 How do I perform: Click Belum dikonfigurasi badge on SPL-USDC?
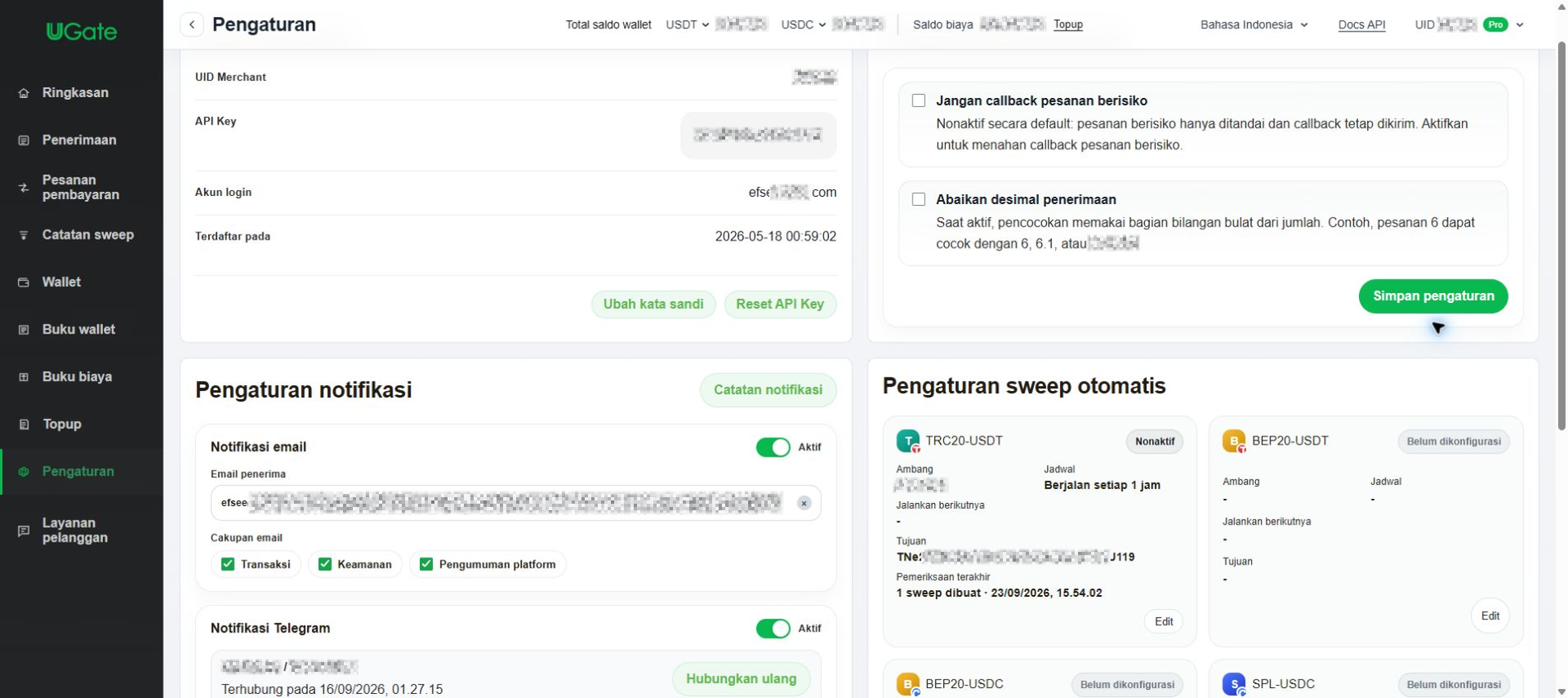click(1454, 685)
